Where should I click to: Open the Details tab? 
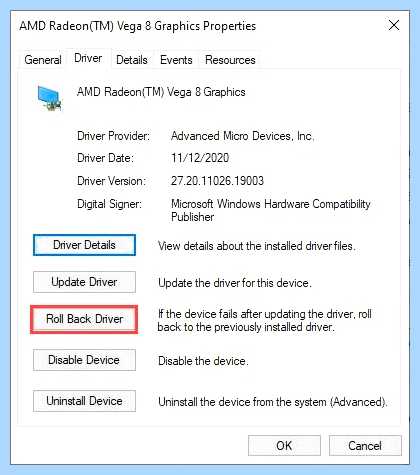132,60
